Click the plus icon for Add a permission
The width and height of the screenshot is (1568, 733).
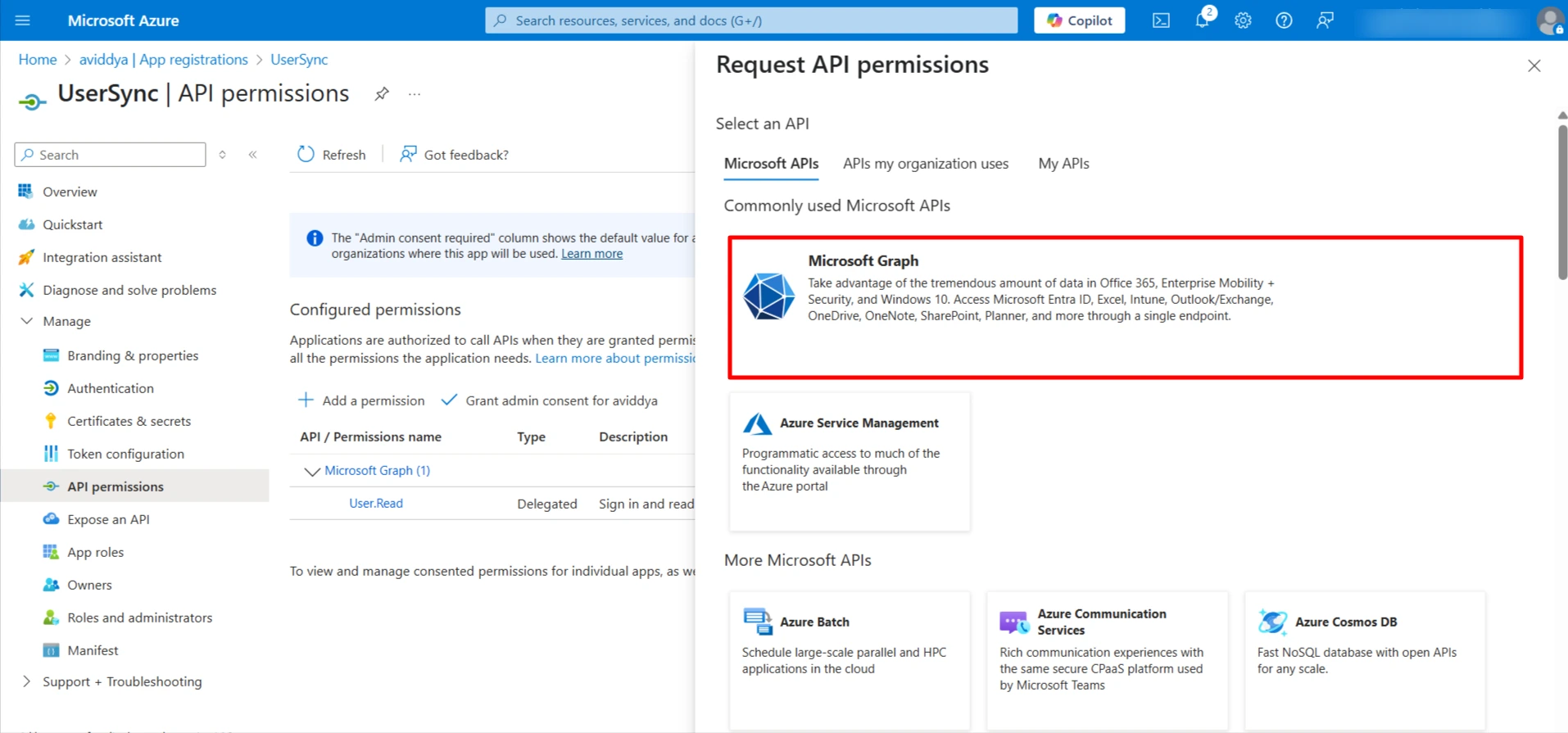point(306,400)
